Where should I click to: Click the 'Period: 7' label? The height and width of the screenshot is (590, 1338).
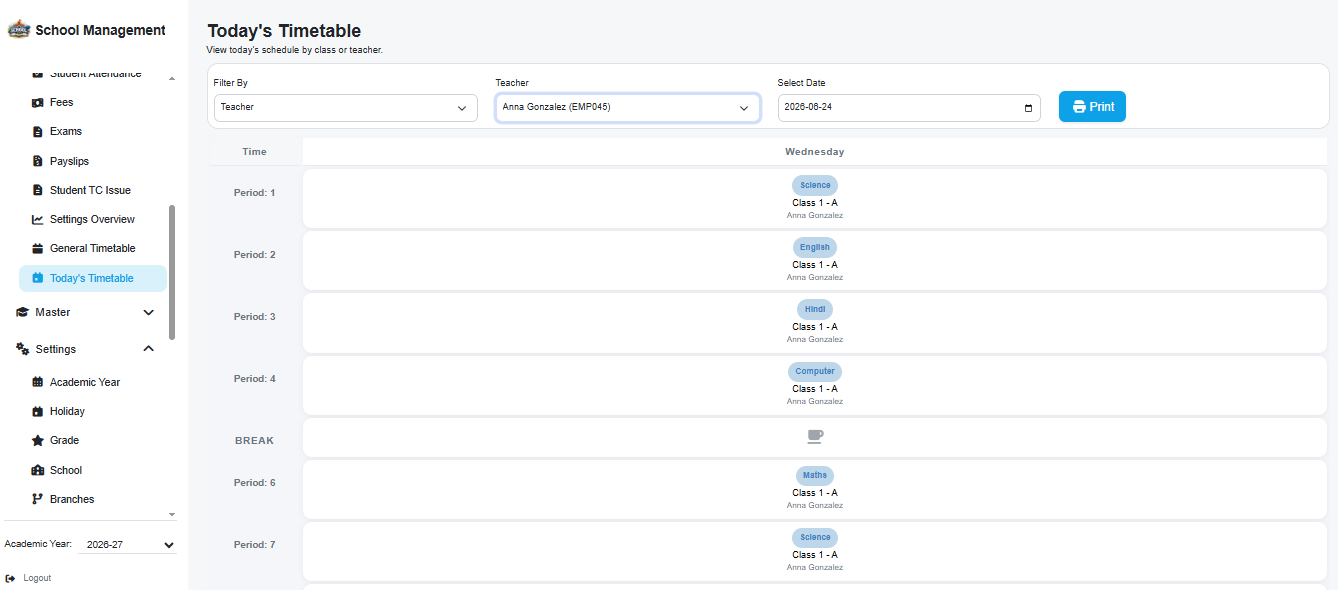coord(255,545)
